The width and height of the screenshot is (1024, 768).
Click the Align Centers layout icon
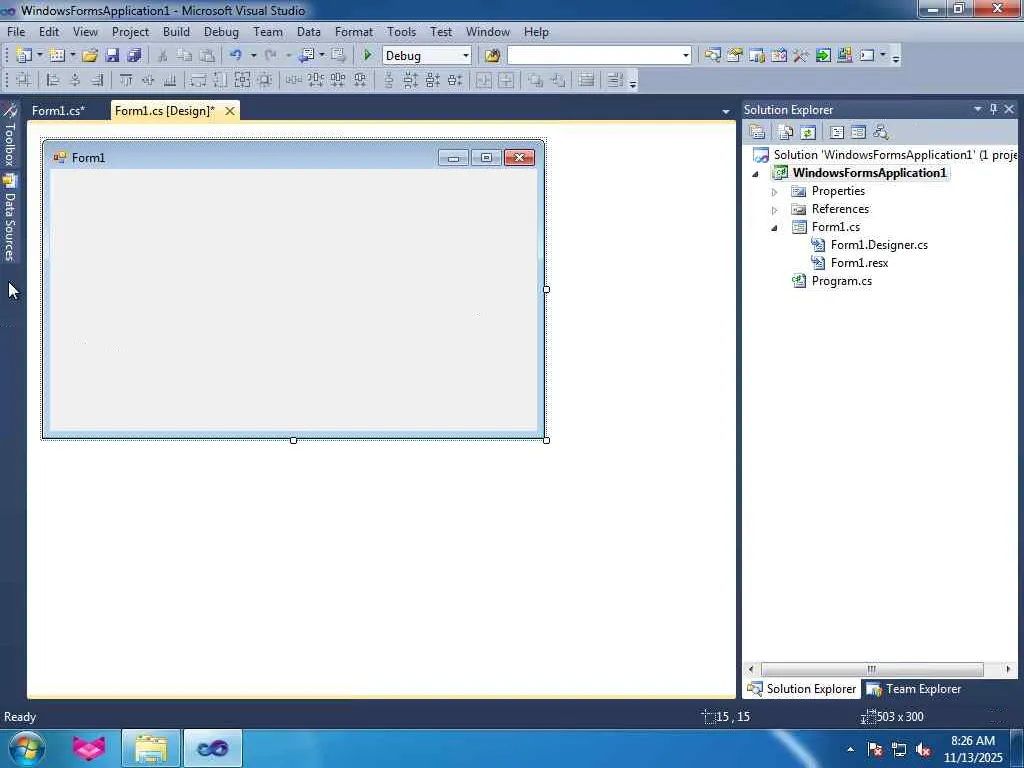[75, 80]
